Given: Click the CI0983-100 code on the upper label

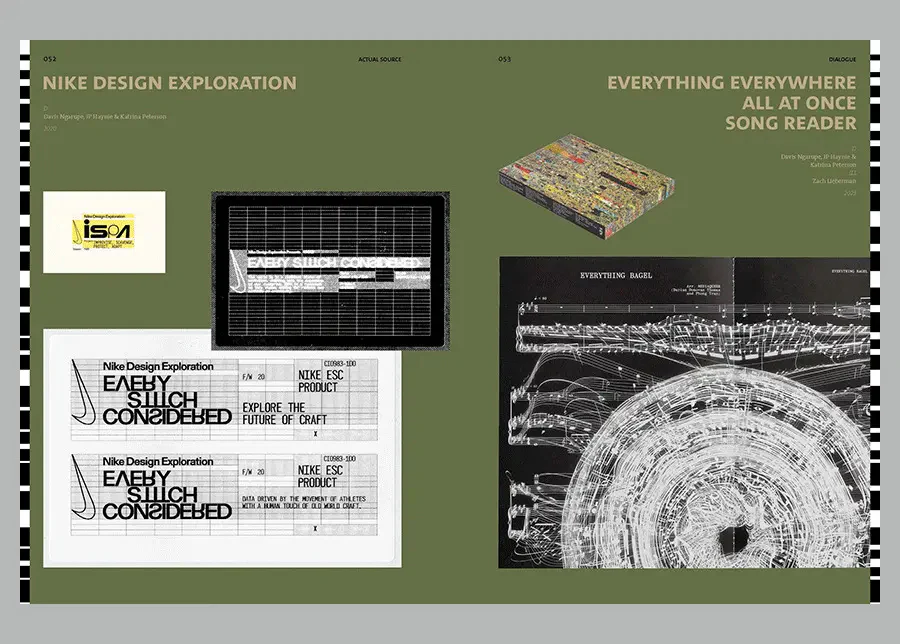Looking at the screenshot, I should 340,364.
